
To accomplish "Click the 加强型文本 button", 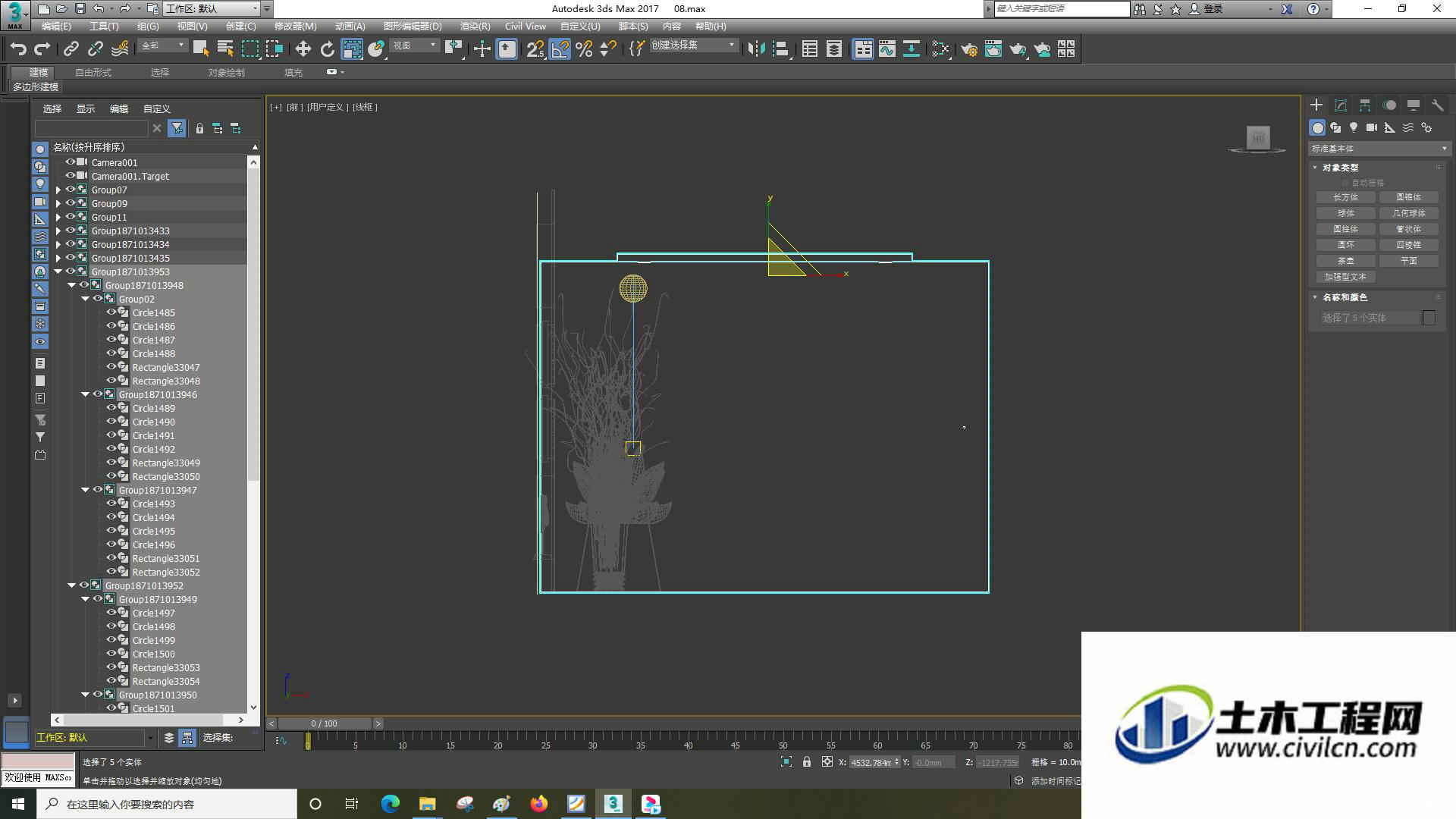I will point(1346,277).
